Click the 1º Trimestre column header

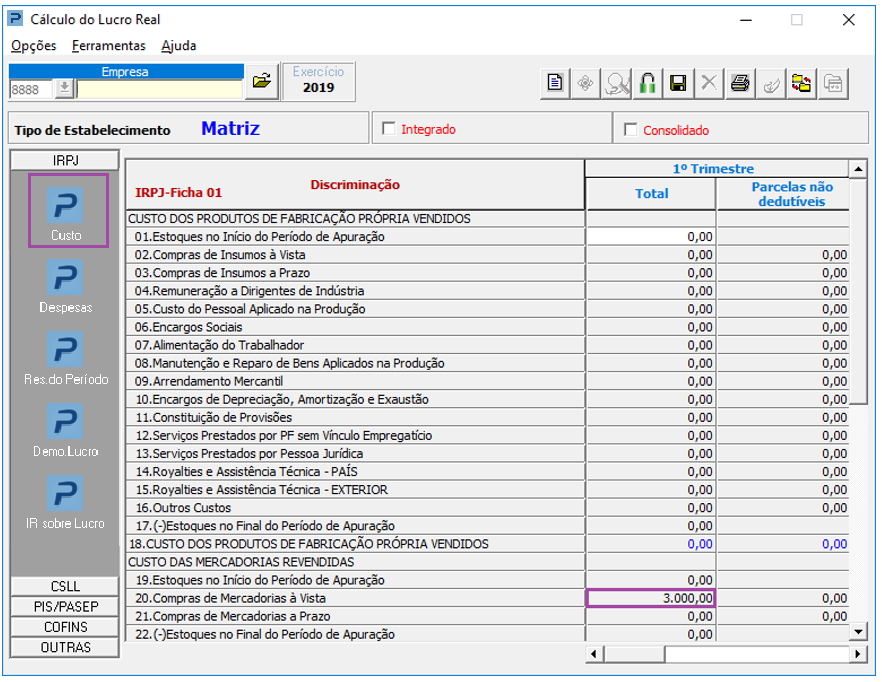(716, 168)
